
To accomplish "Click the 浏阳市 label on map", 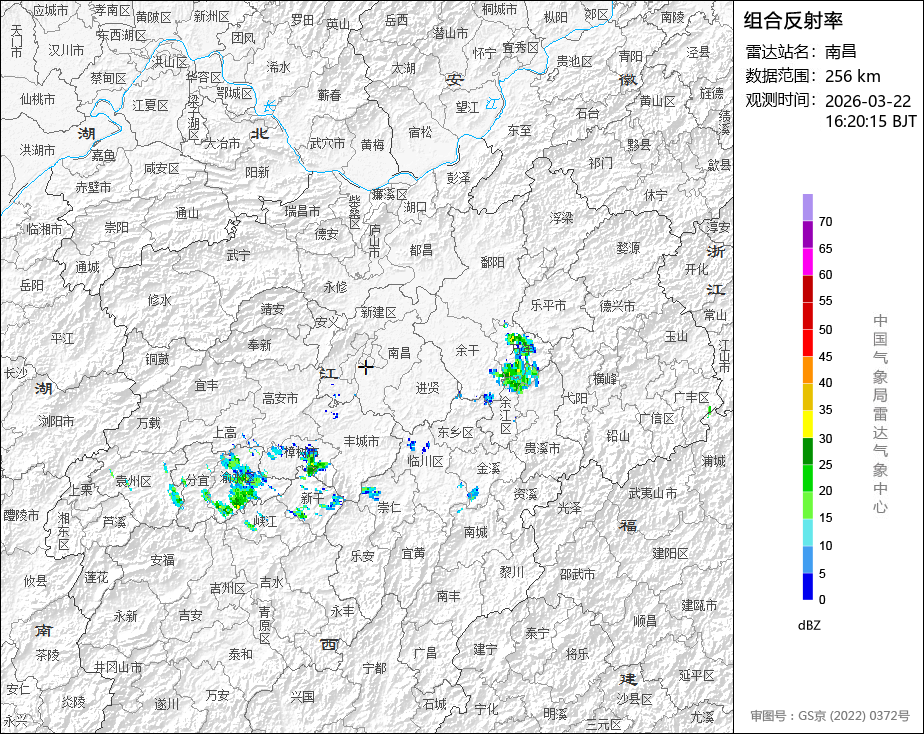I will 57,421.
